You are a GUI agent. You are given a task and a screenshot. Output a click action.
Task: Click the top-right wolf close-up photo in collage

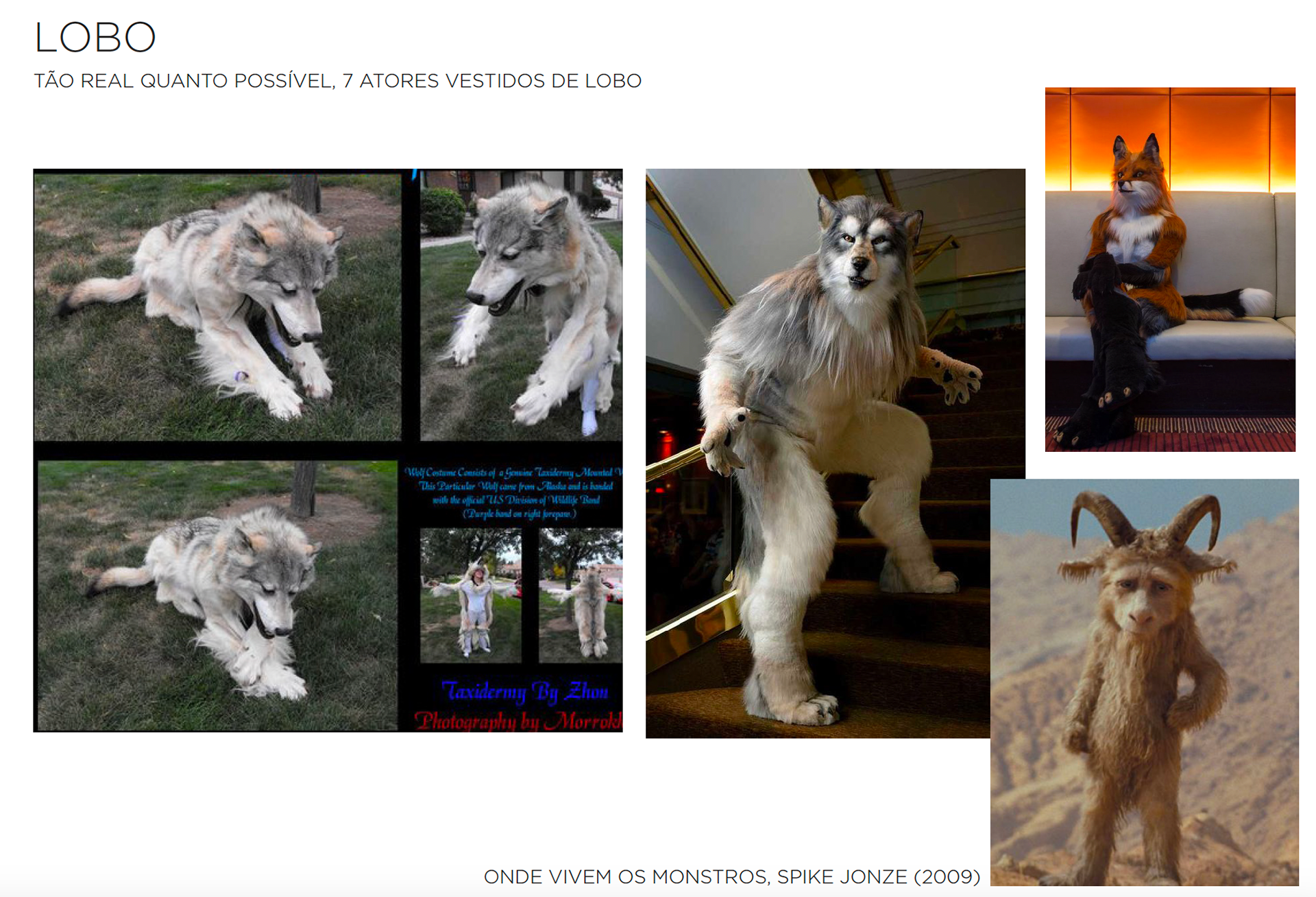521,305
